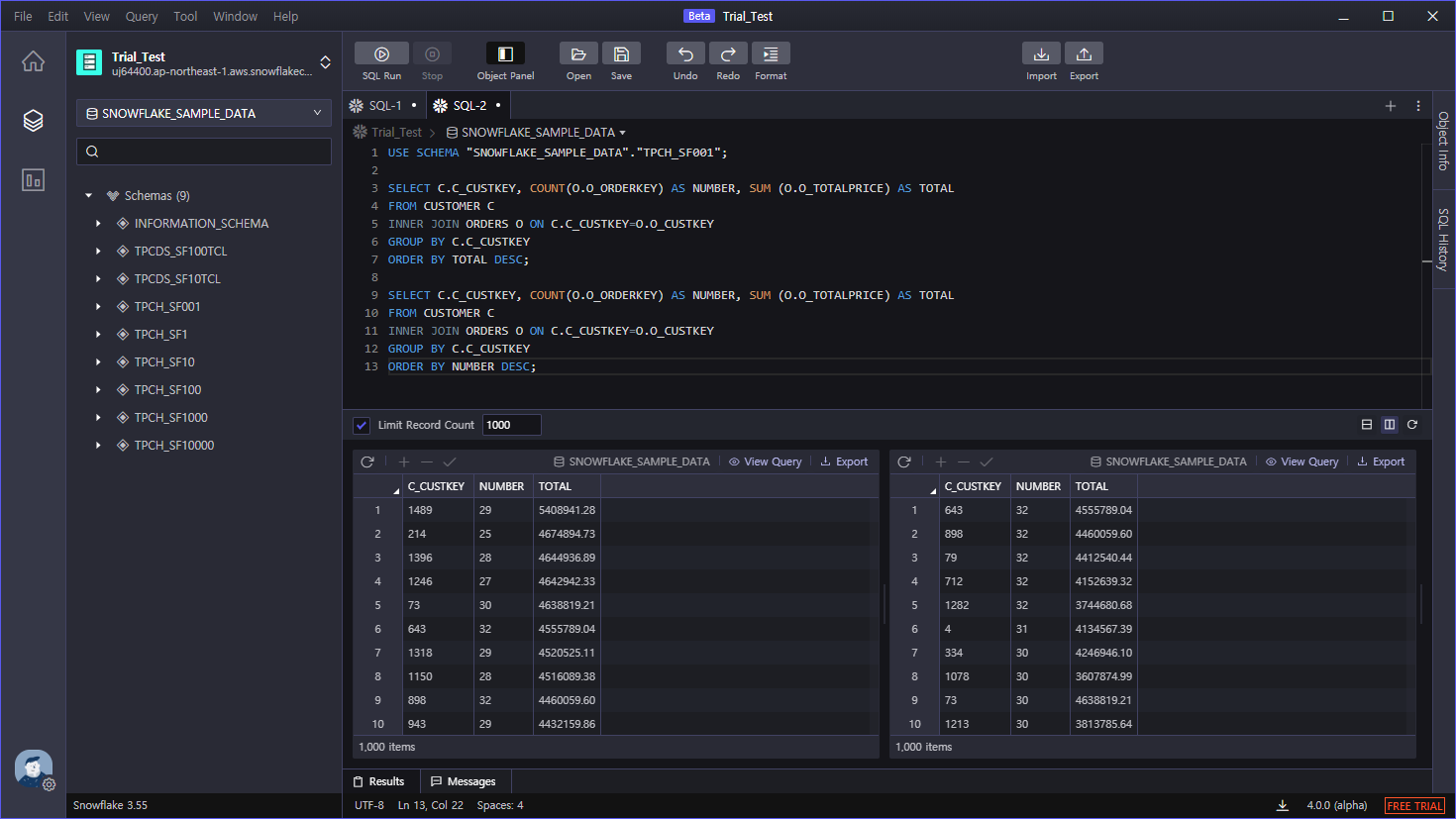Refresh the left result grid
Screen dimensions: 1456x819
pos(367,461)
